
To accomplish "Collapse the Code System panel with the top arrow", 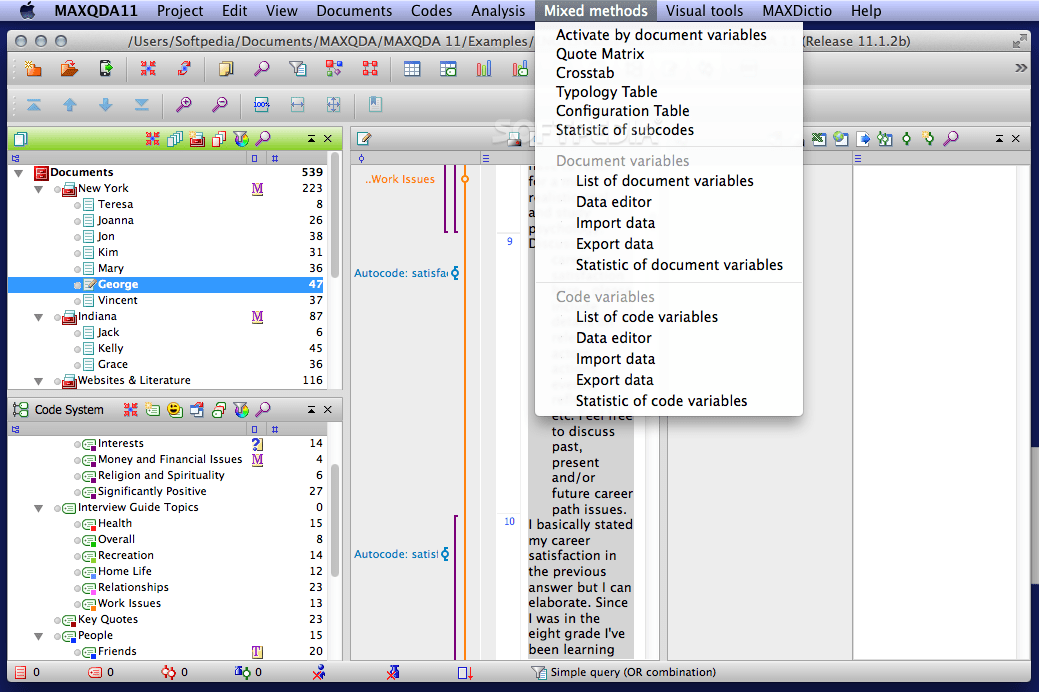I will point(311,410).
